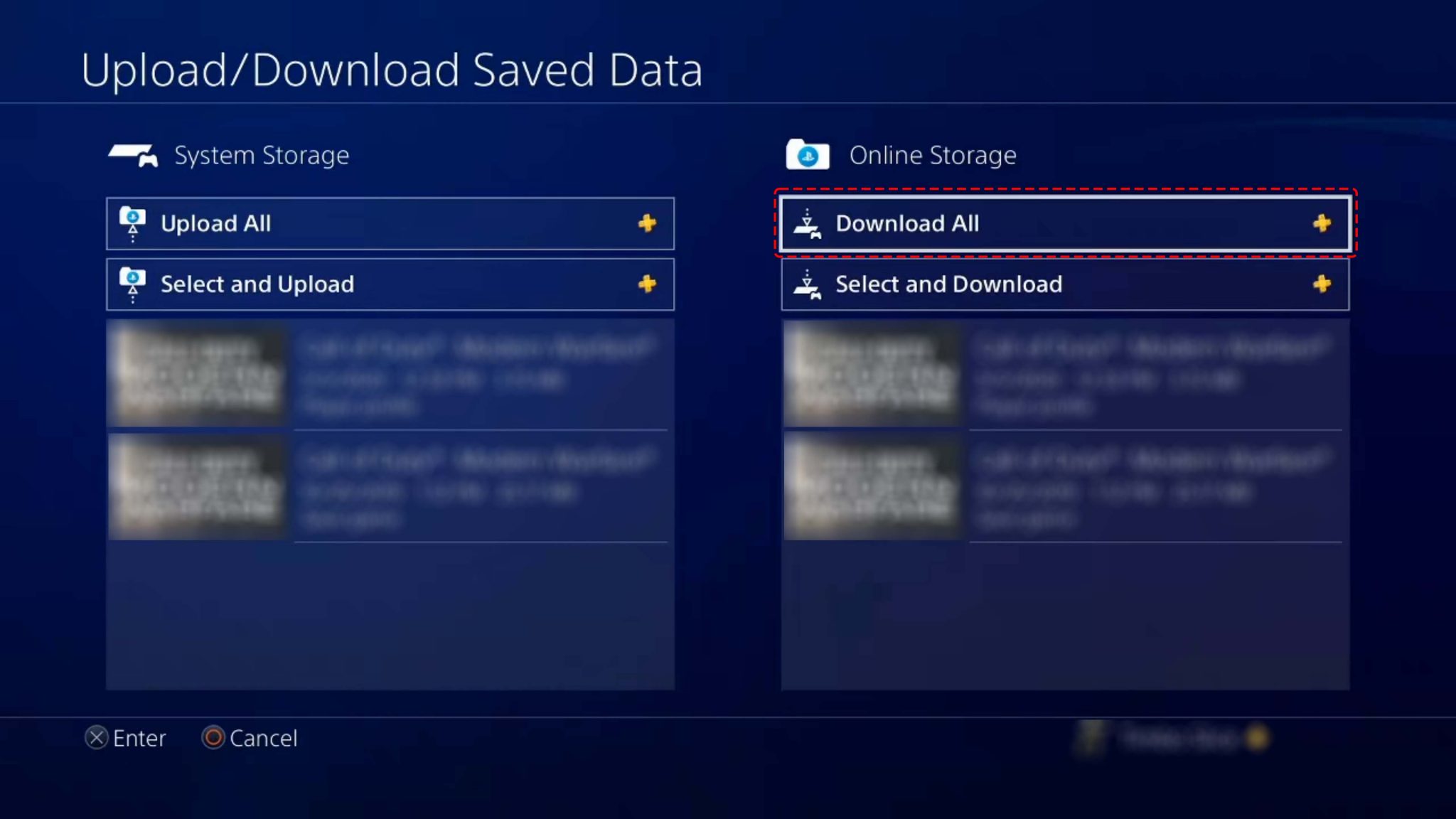Click the Download All icon in Online Storage
Viewport: 1456px width, 819px height.
[x=808, y=222]
